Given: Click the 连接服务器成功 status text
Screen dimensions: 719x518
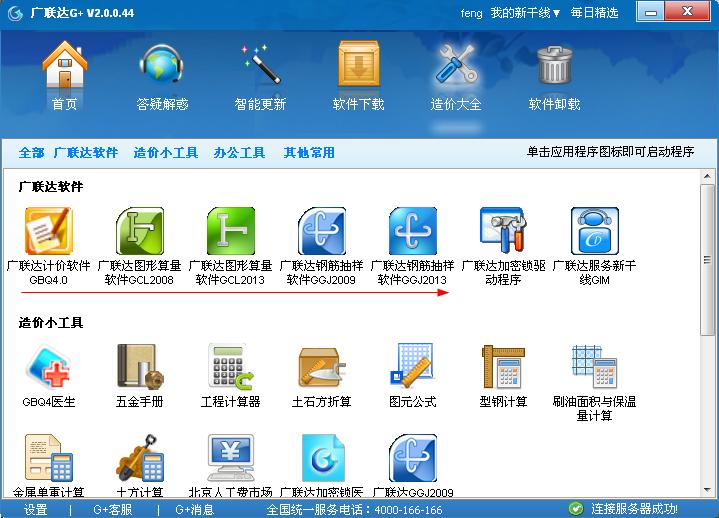Looking at the screenshot, I should tap(634, 509).
